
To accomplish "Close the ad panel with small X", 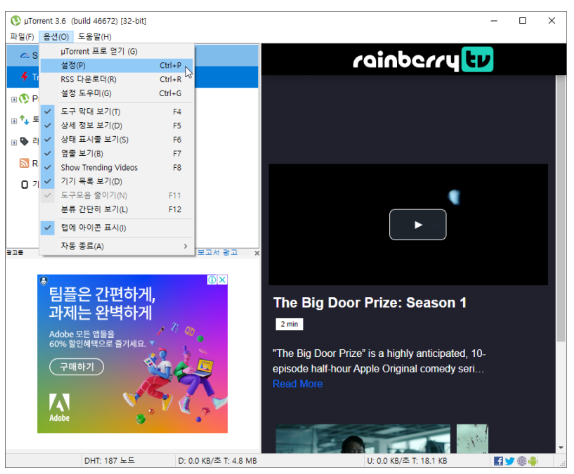I will [x=257, y=253].
